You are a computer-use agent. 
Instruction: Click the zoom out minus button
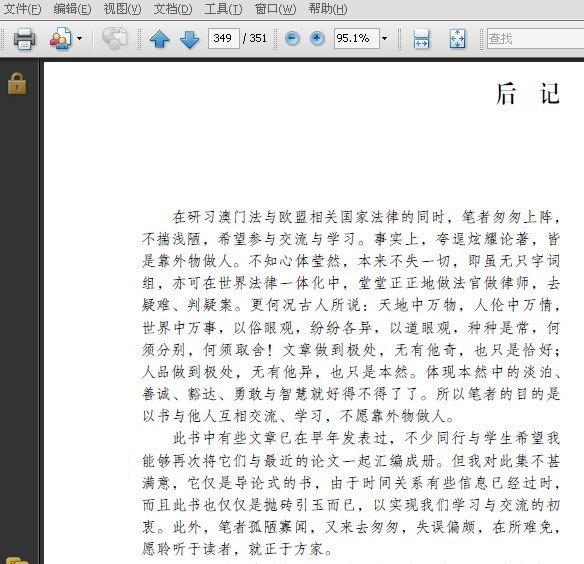(292, 38)
